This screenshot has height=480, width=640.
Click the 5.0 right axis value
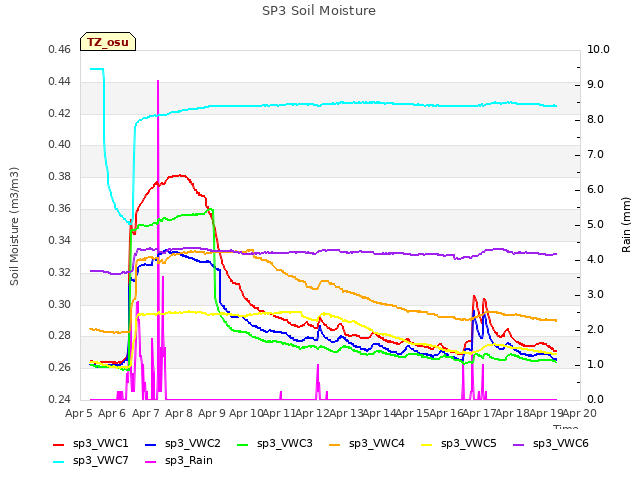tap(596, 225)
